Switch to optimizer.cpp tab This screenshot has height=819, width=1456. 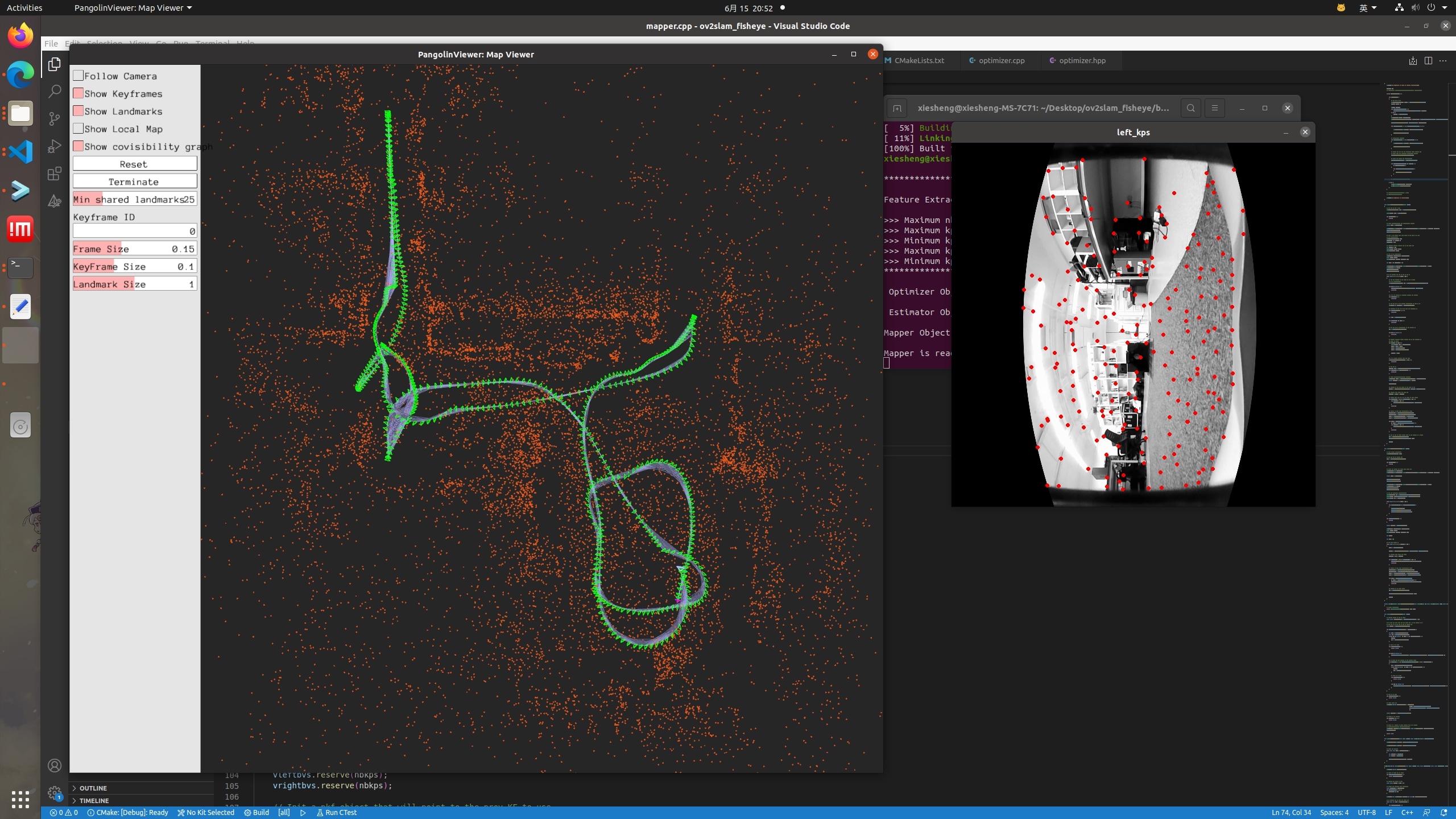(1001, 61)
